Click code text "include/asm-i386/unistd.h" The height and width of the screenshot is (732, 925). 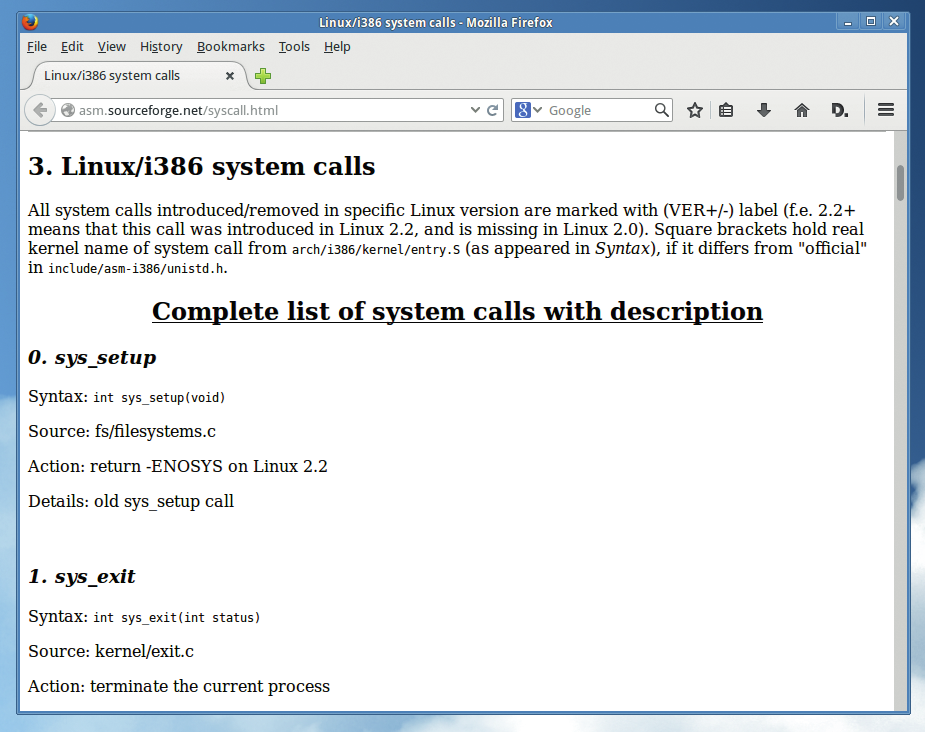click(136, 269)
